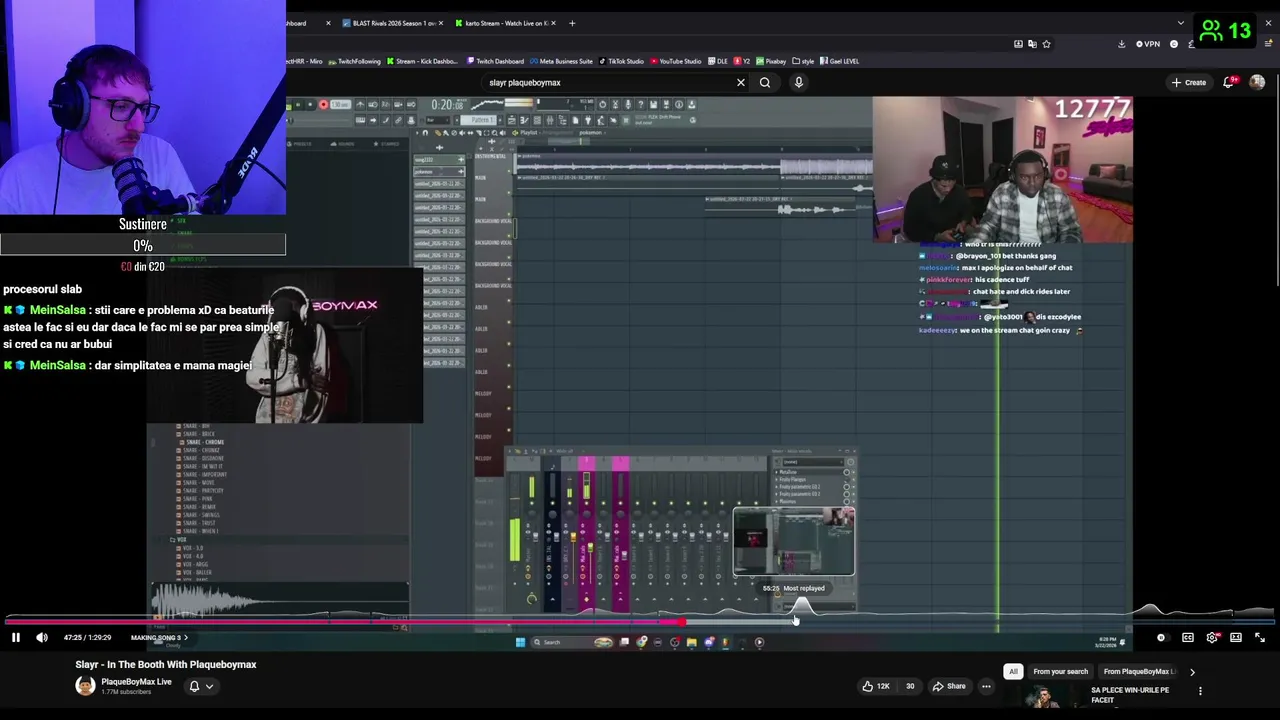1280x720 pixels.
Task: Open the DLE bookmark
Action: 718,61
